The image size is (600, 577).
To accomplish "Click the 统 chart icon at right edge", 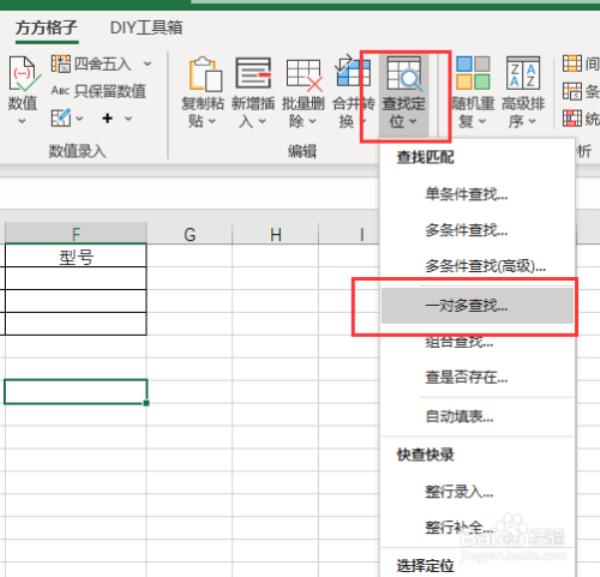I will pos(572,118).
